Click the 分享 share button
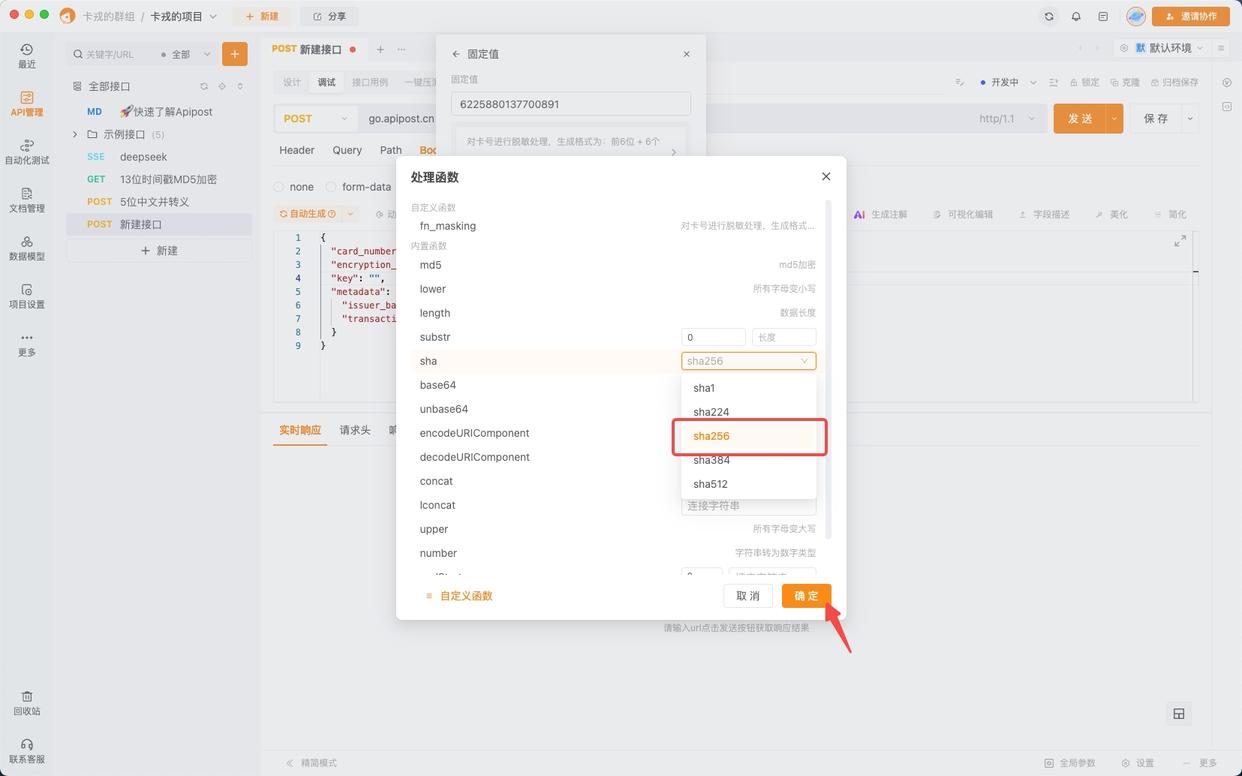The width and height of the screenshot is (1242, 776). [x=329, y=16]
